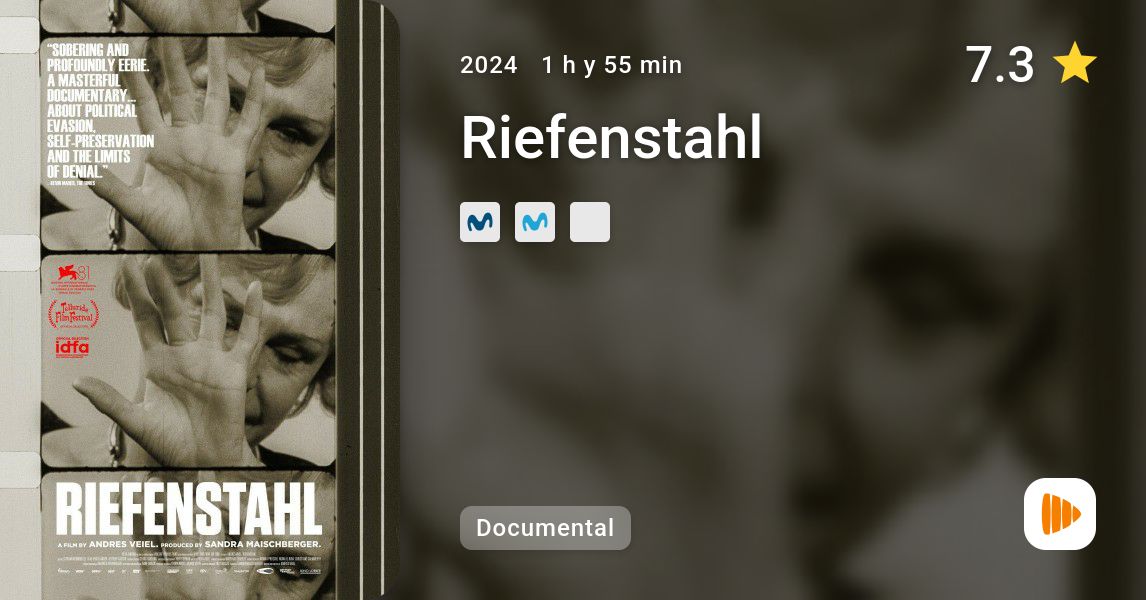Click the 7.3 rating score

click(x=999, y=64)
